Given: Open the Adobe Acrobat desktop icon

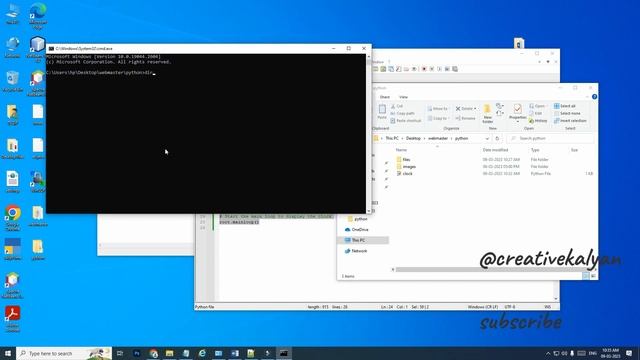Looking at the screenshot, I should click(13, 318).
